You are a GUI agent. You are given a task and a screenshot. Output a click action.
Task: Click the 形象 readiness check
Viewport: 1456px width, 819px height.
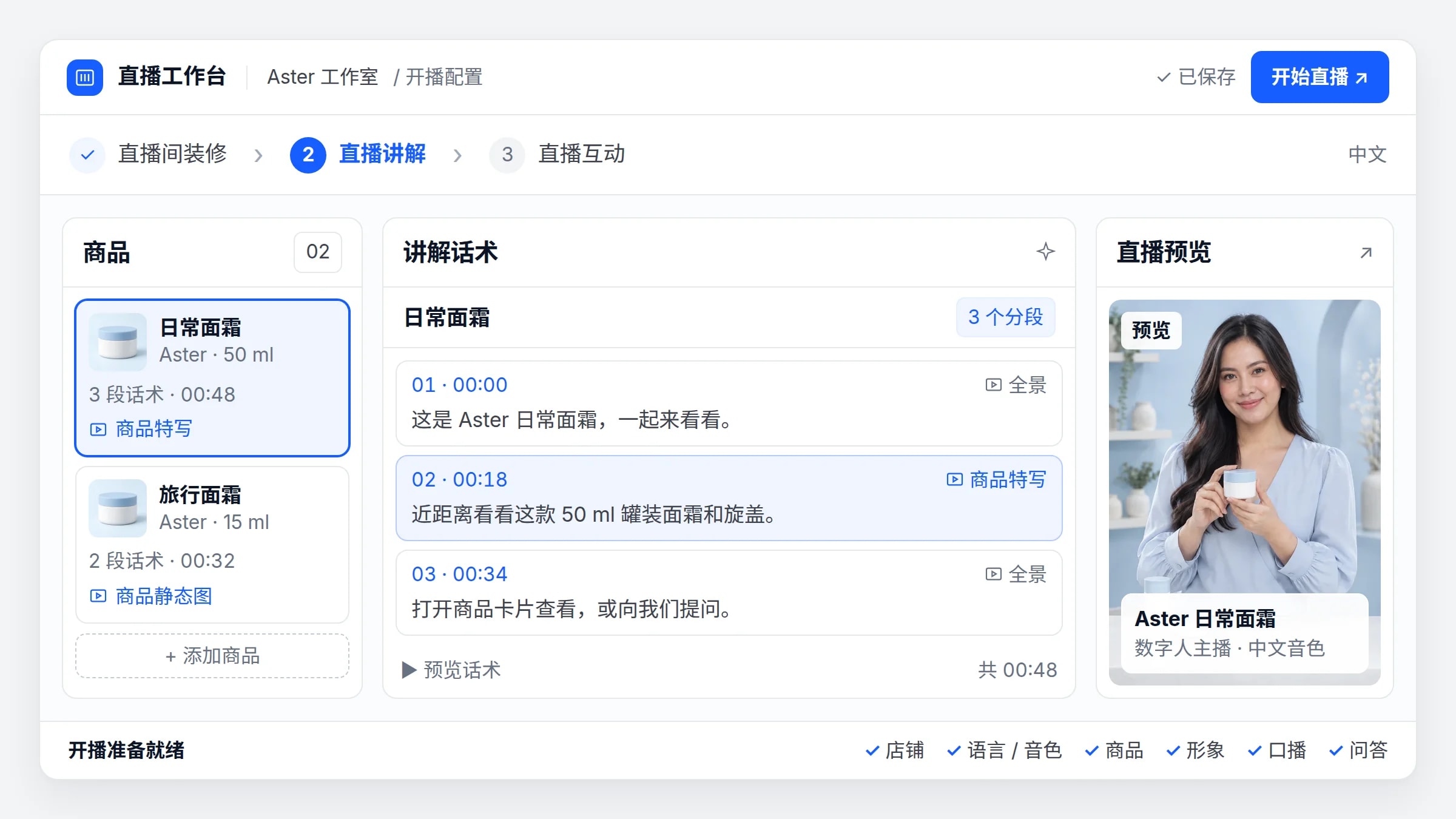coord(1195,750)
